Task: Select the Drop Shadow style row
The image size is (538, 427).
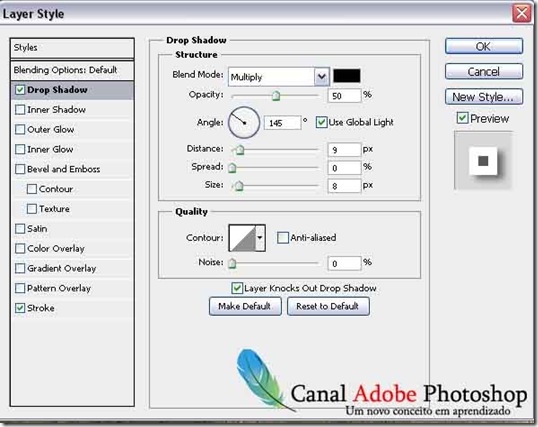Action: pos(72,90)
